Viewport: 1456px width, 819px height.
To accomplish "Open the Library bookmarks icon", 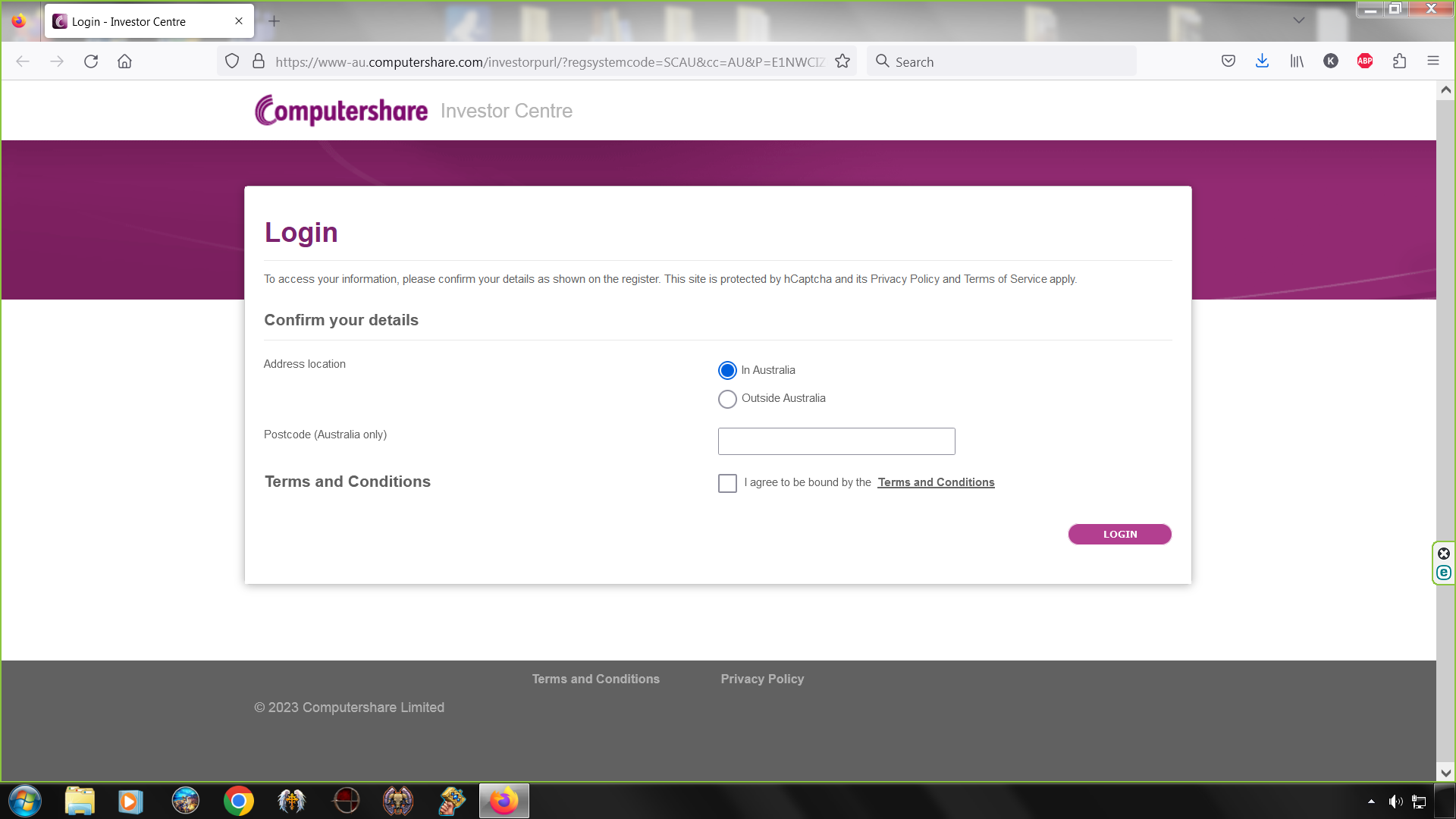I will (1297, 61).
